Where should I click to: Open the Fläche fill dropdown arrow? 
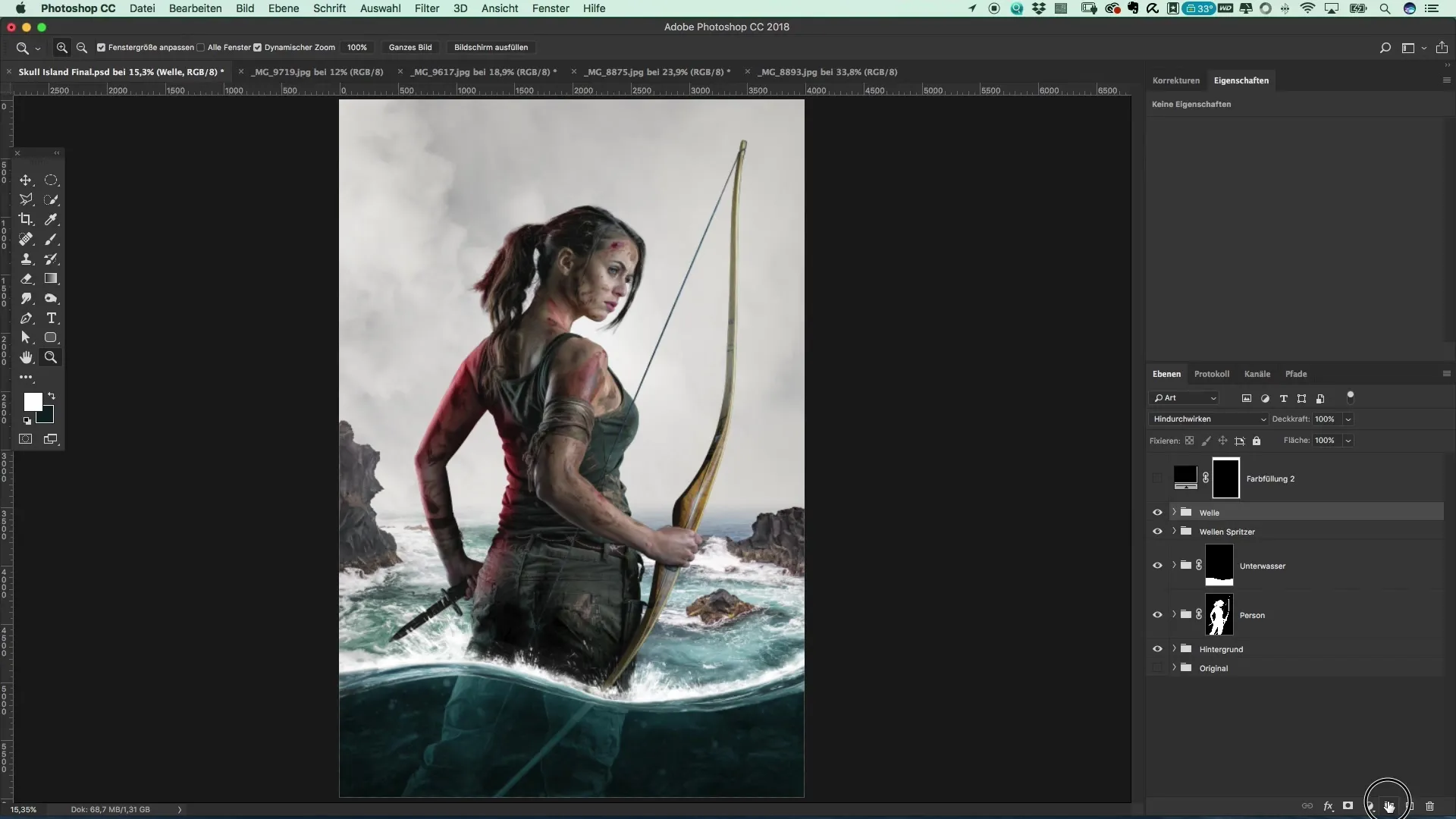[x=1348, y=441]
